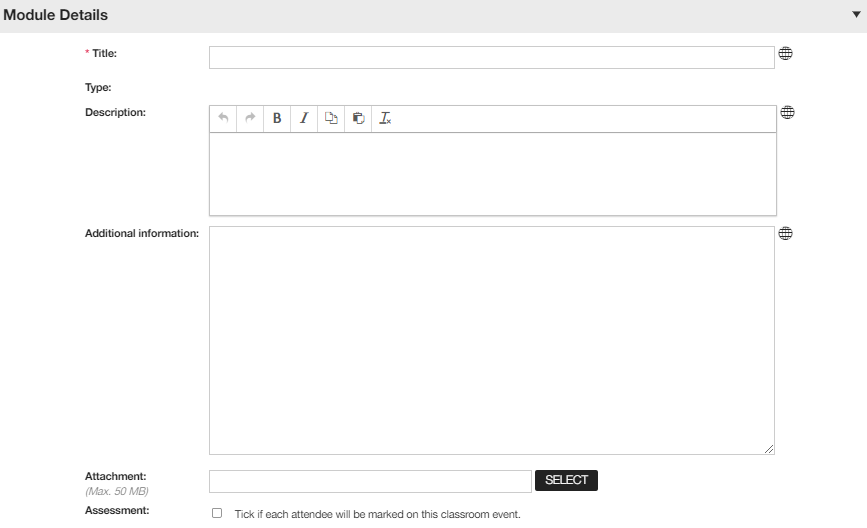
Task: Click the 'Type:' label
Action: pyautogui.click(x=98, y=87)
